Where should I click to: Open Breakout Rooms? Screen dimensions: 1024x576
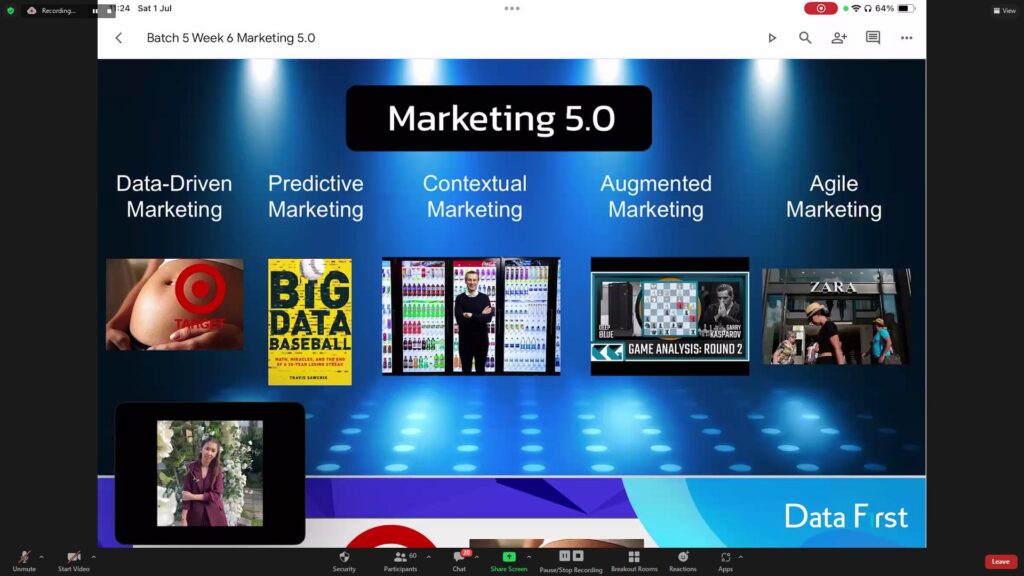click(x=634, y=560)
